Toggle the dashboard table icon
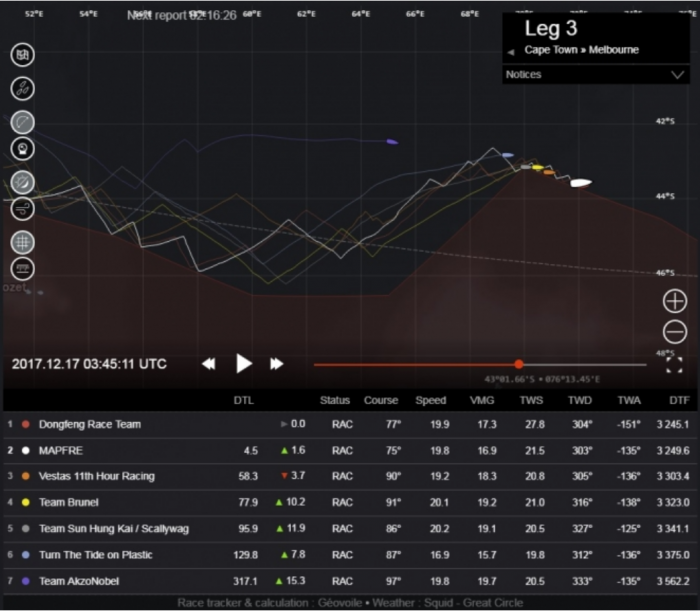700x611 pixels. [x=22, y=269]
